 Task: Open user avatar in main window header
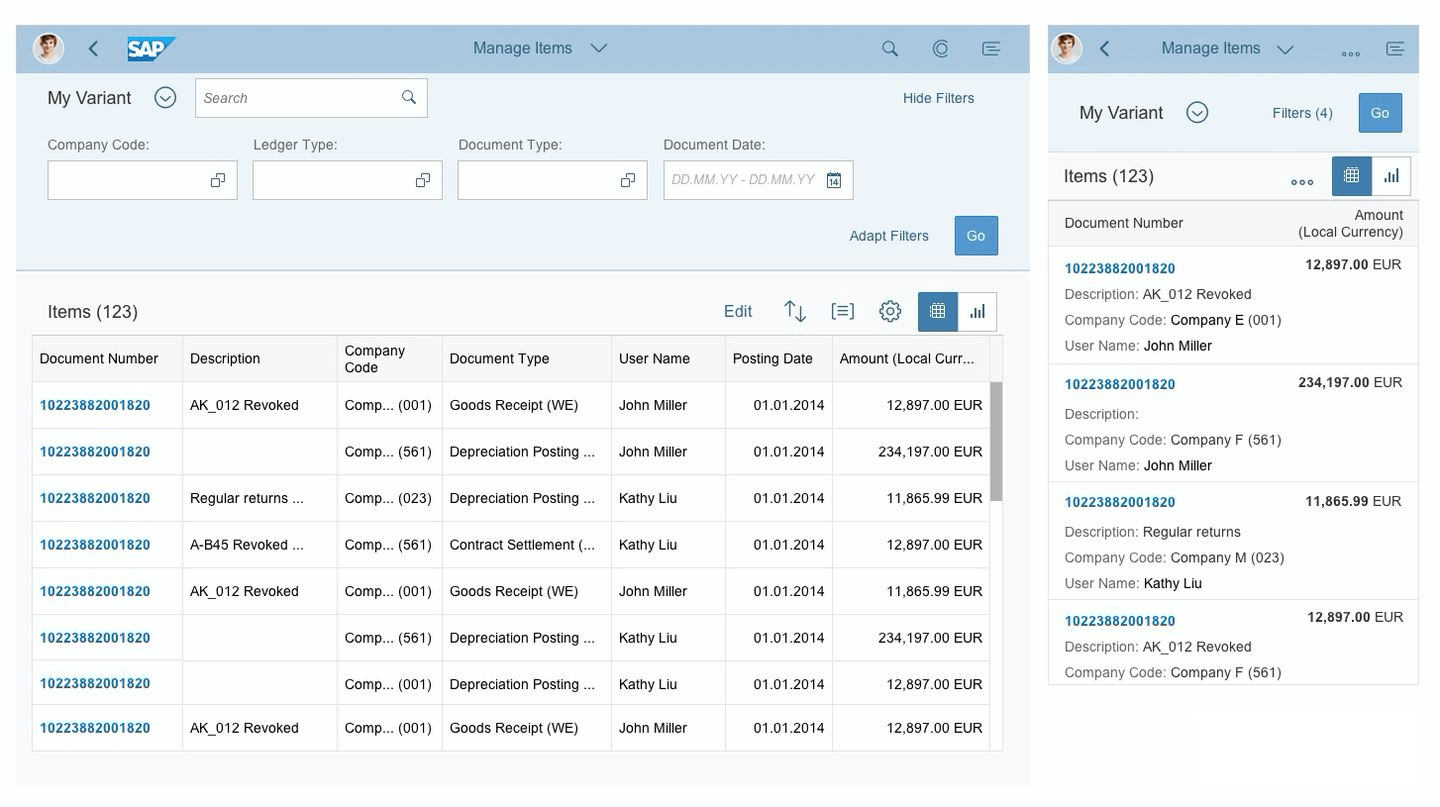48,48
